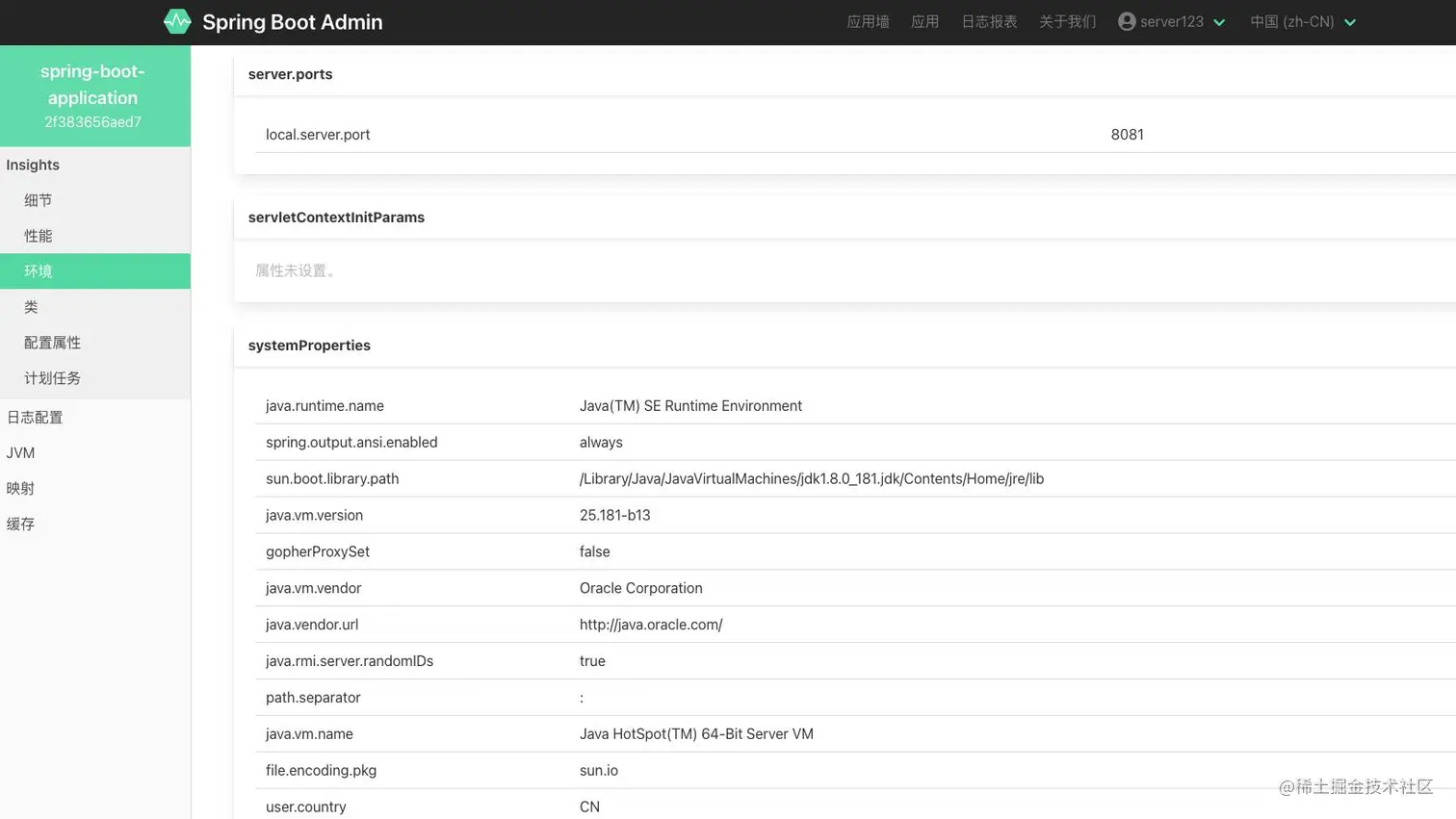Expand the server123 account dropdown chevron

coord(1219,22)
